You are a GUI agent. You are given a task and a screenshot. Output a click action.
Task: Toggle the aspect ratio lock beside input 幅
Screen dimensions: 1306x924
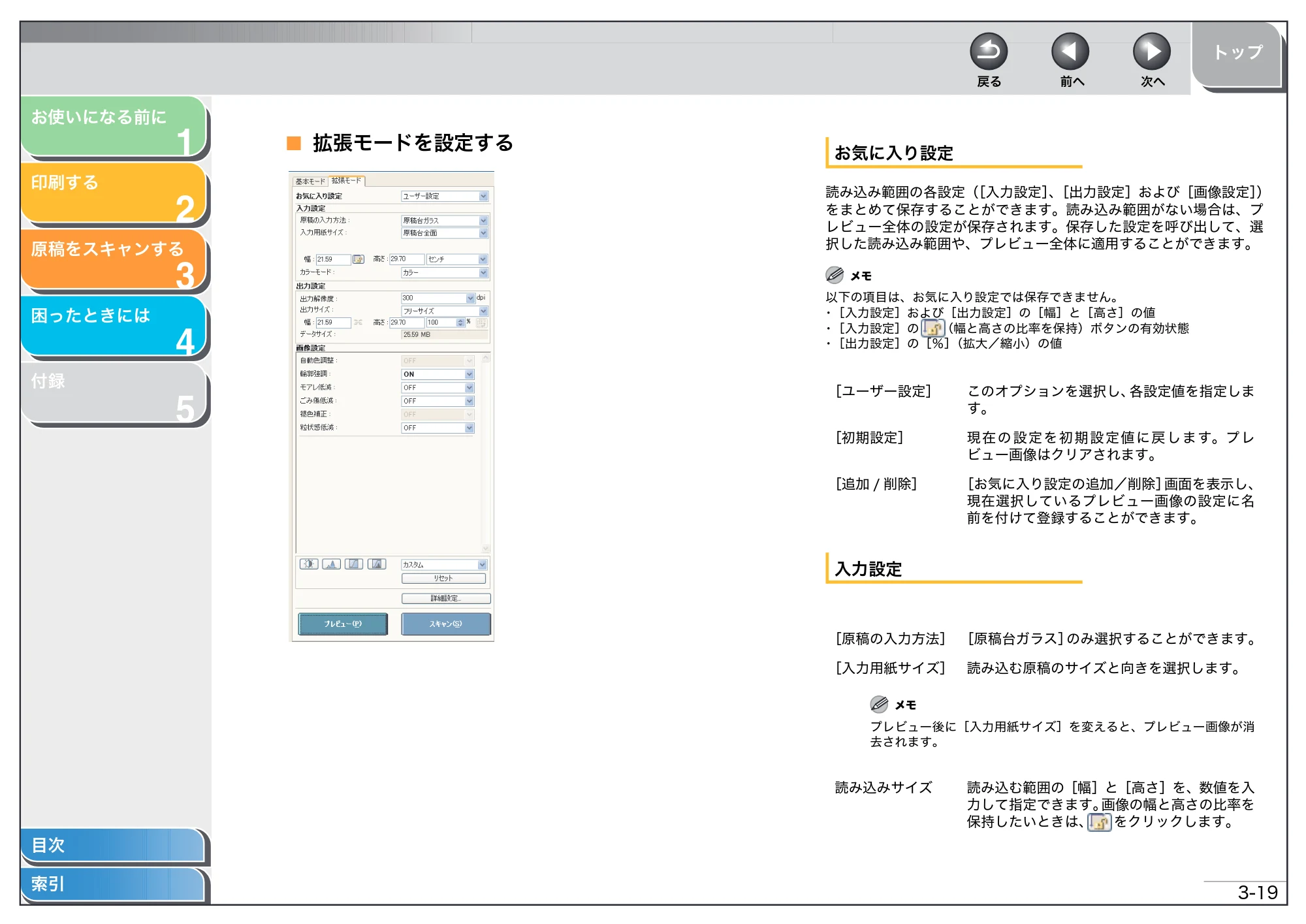pos(358,259)
